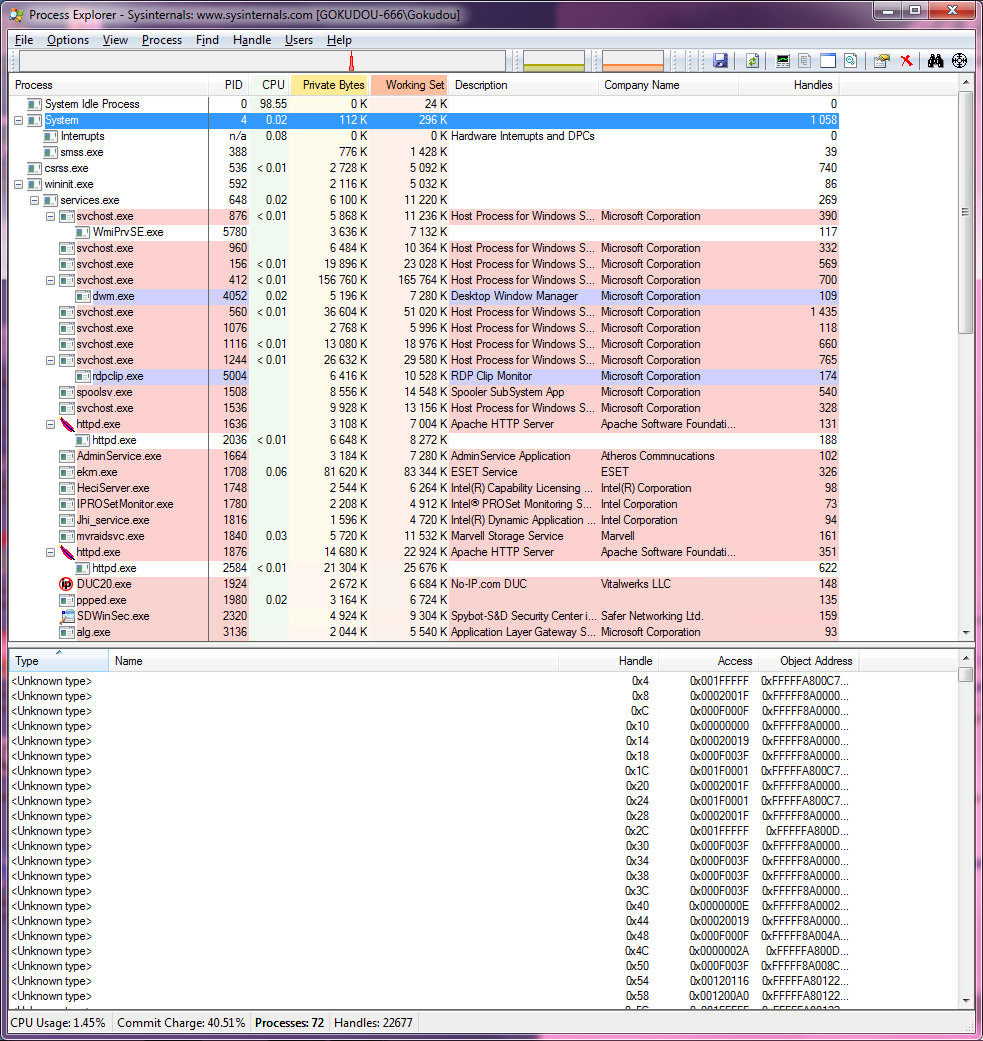Click the crosshair Find Window's Process icon
The image size is (983, 1041).
tap(959, 61)
